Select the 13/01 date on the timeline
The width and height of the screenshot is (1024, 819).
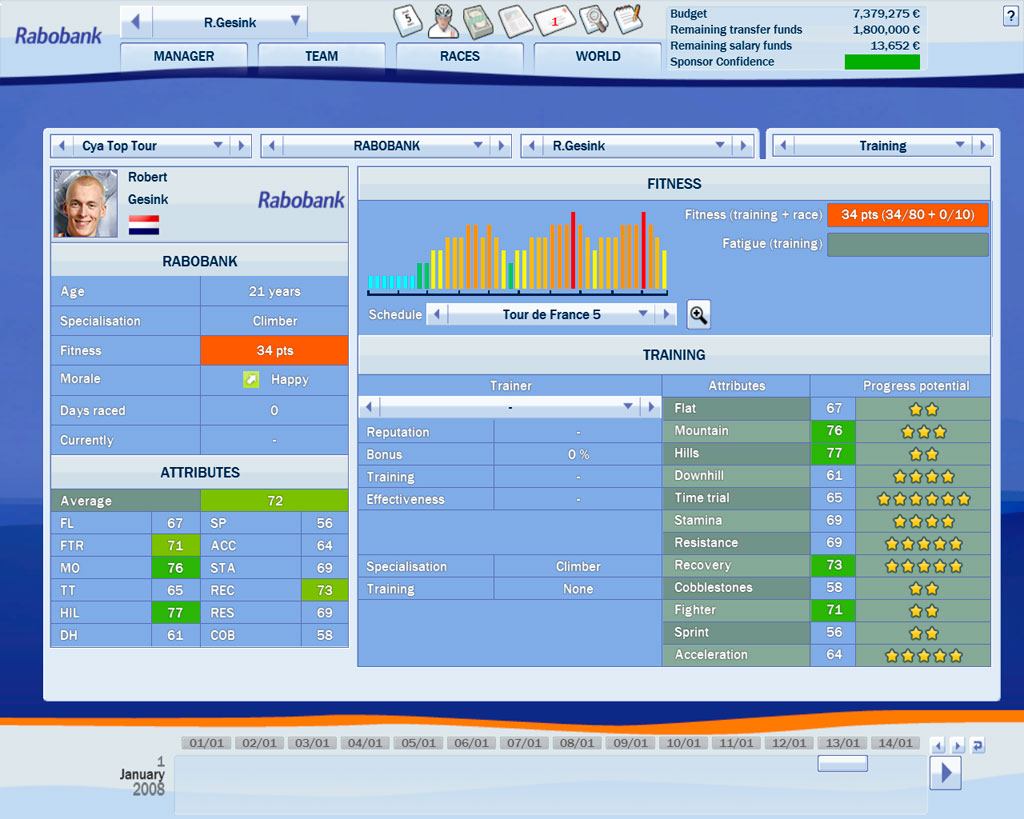(x=841, y=743)
